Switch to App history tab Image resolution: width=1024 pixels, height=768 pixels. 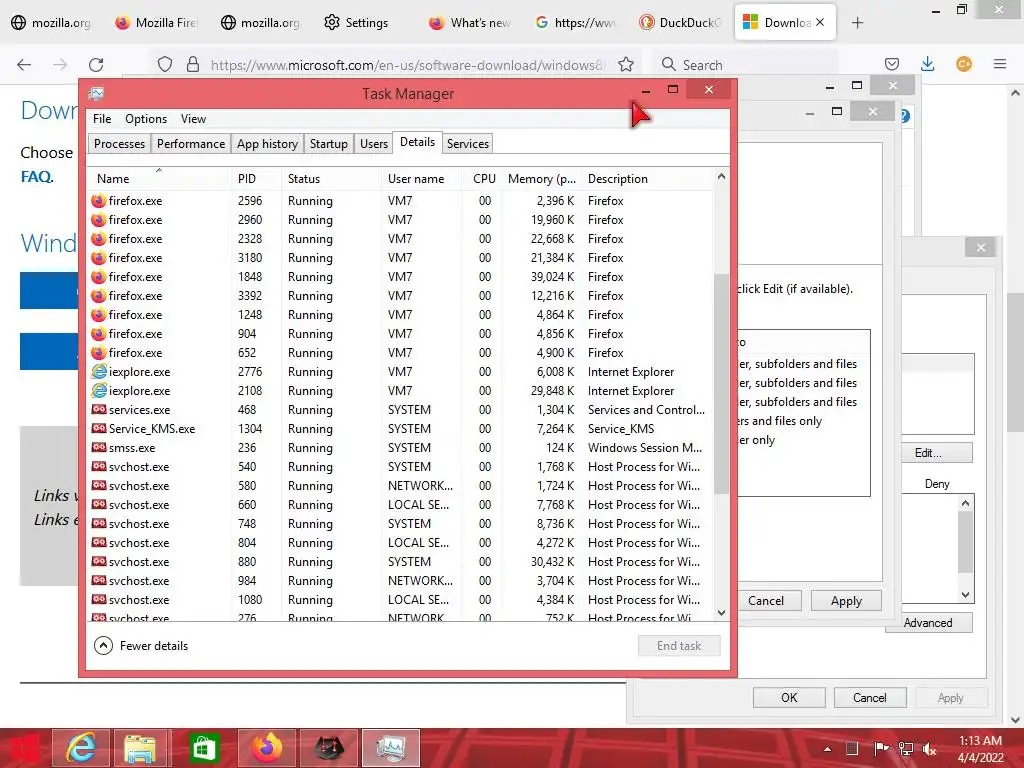coord(267,144)
